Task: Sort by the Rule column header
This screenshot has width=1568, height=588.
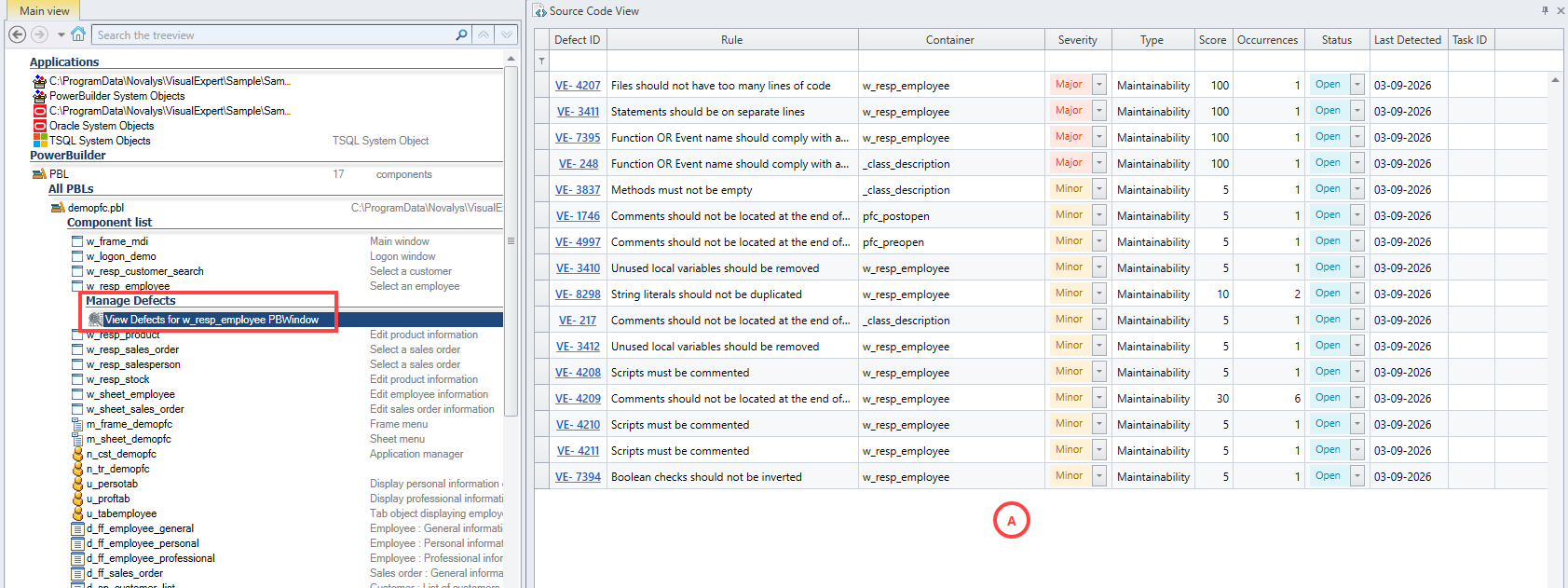Action: click(x=732, y=40)
